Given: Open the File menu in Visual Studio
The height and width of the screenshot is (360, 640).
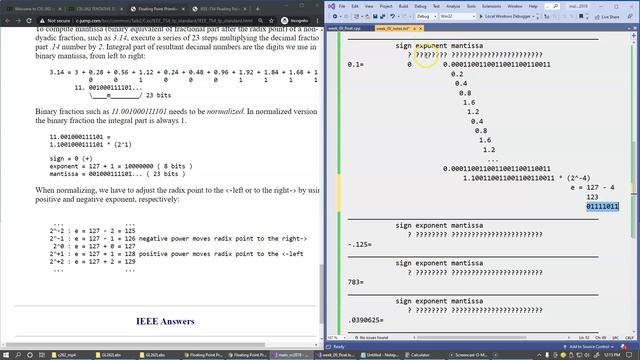Looking at the screenshot, I should click(x=342, y=6).
